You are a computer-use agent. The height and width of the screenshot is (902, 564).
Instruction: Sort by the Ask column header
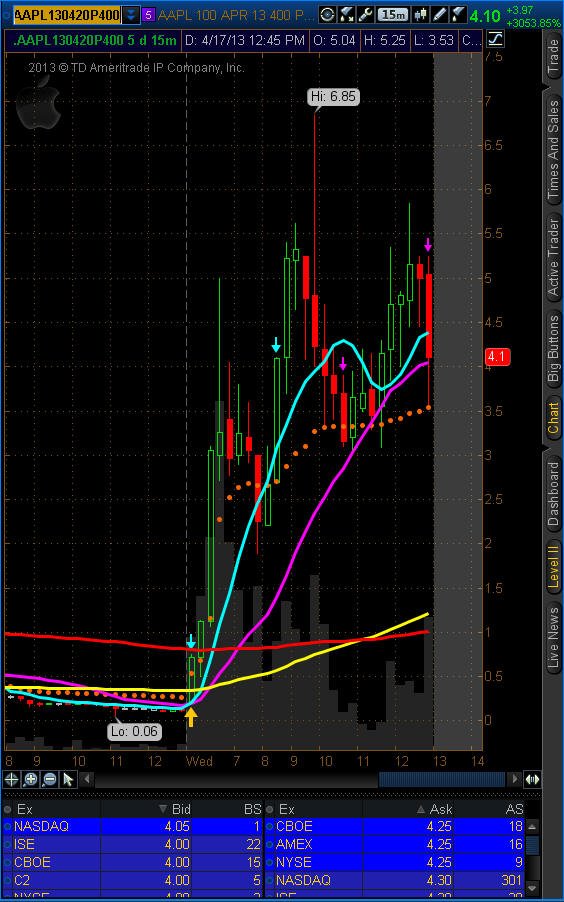click(x=441, y=809)
